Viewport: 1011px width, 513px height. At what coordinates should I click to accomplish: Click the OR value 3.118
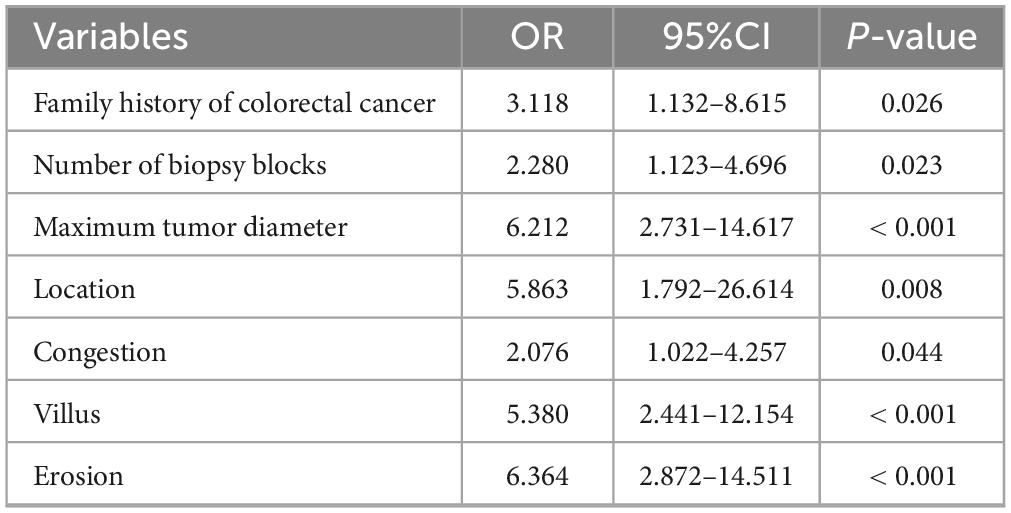(538, 102)
